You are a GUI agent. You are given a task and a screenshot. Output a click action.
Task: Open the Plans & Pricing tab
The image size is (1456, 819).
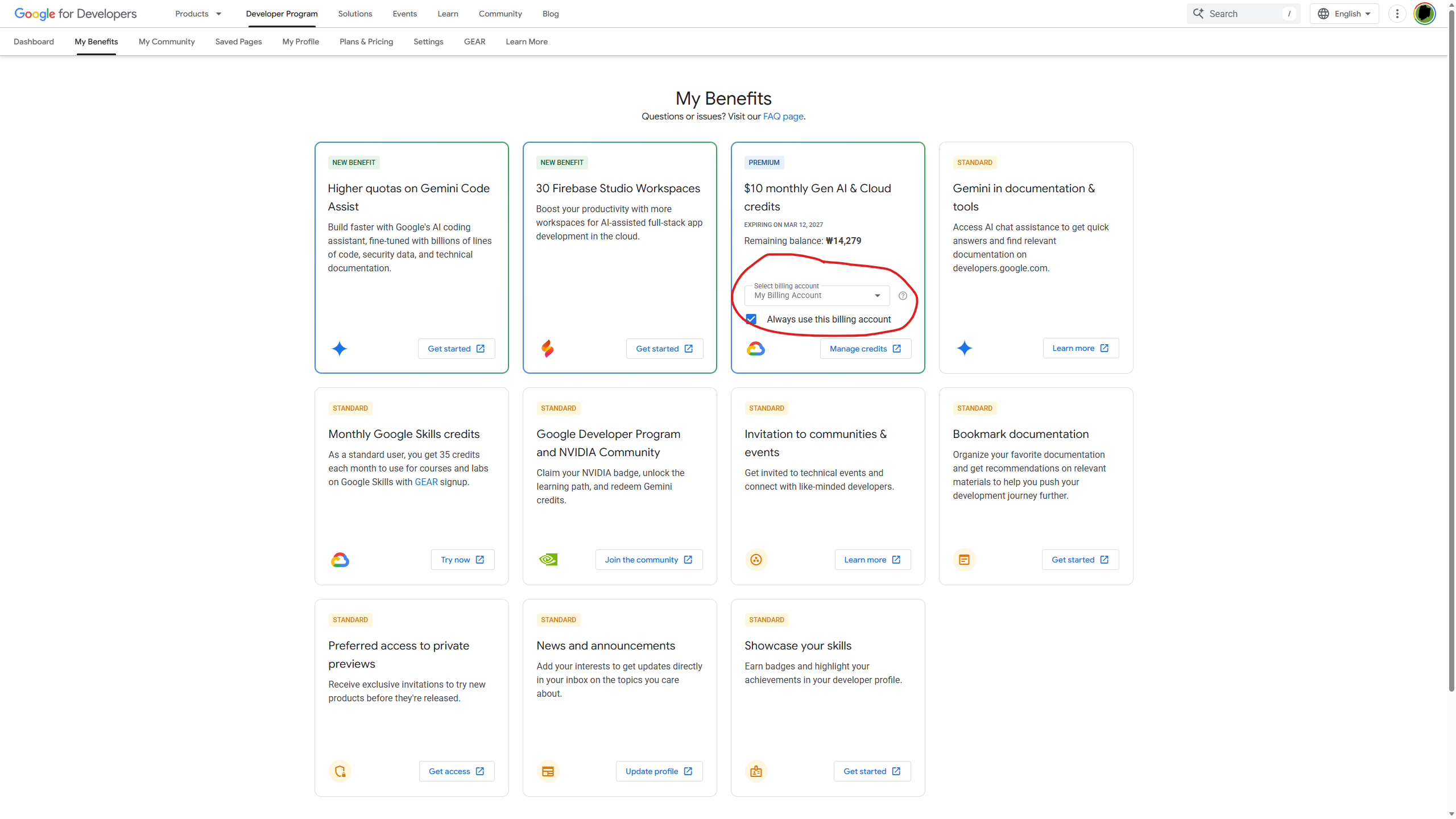pos(366,42)
